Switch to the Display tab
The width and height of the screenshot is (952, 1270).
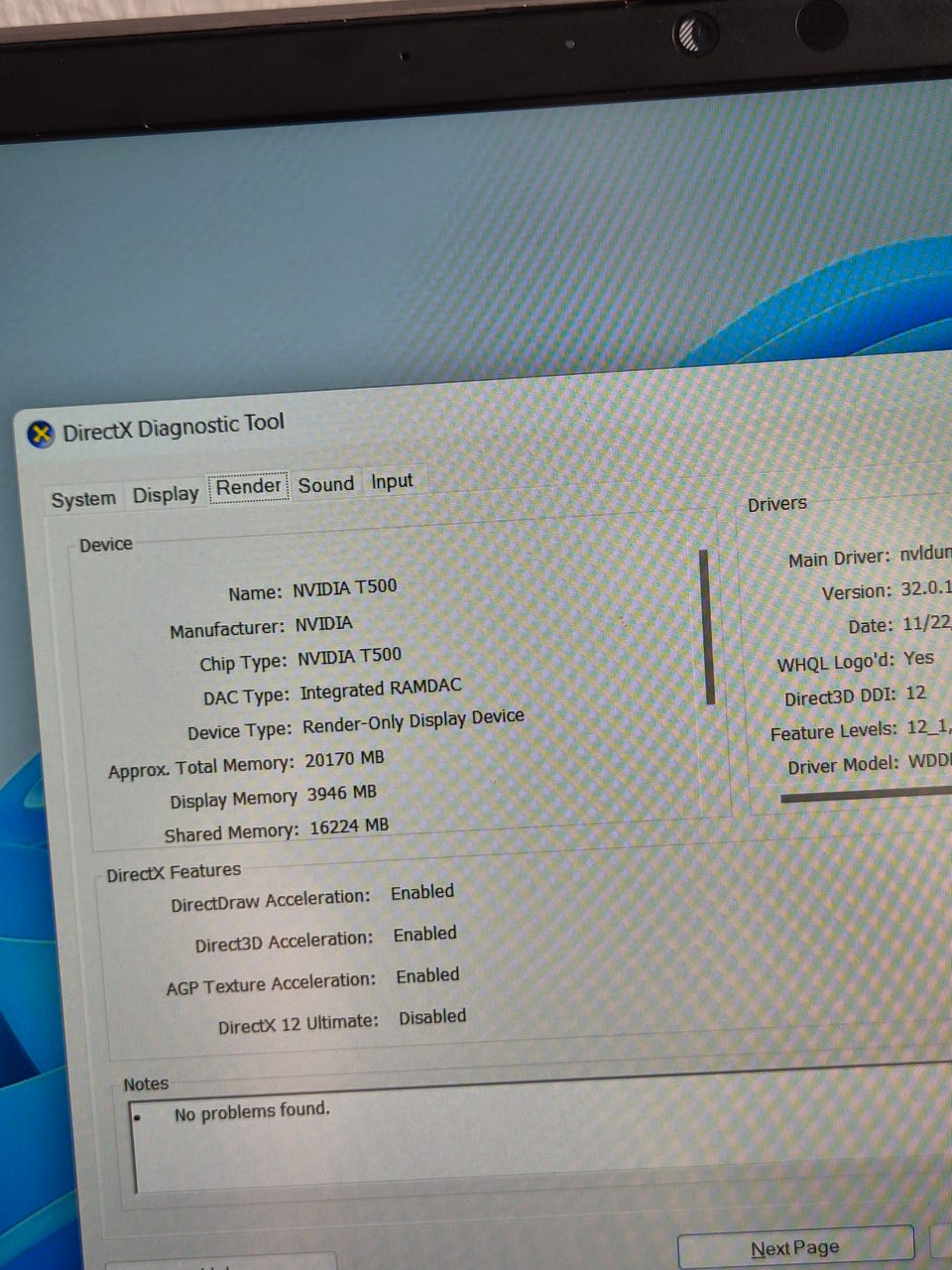pos(166,493)
